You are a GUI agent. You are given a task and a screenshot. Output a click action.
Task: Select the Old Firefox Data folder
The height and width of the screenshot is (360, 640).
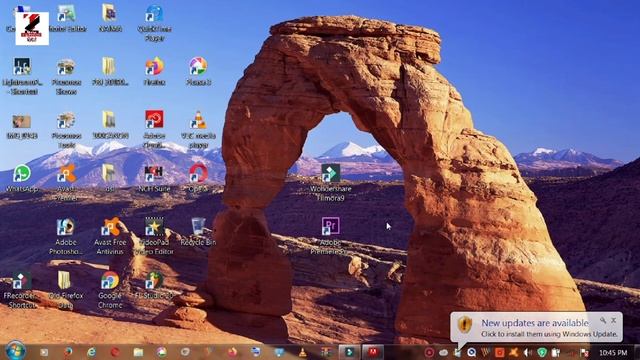click(66, 289)
